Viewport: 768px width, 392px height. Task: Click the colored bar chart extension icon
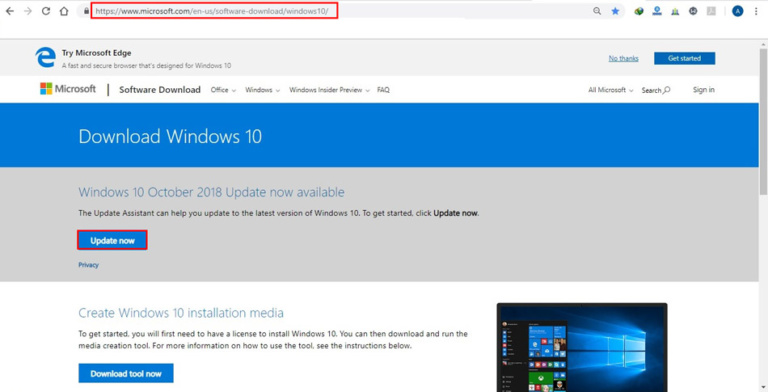click(675, 11)
